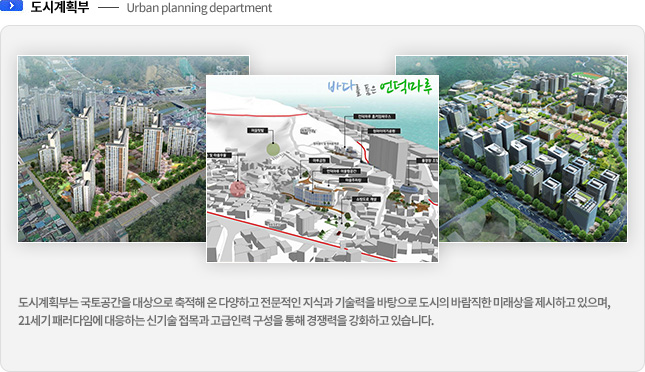Click the black label above green marker
Screen dimensions: 645x372
(258, 130)
